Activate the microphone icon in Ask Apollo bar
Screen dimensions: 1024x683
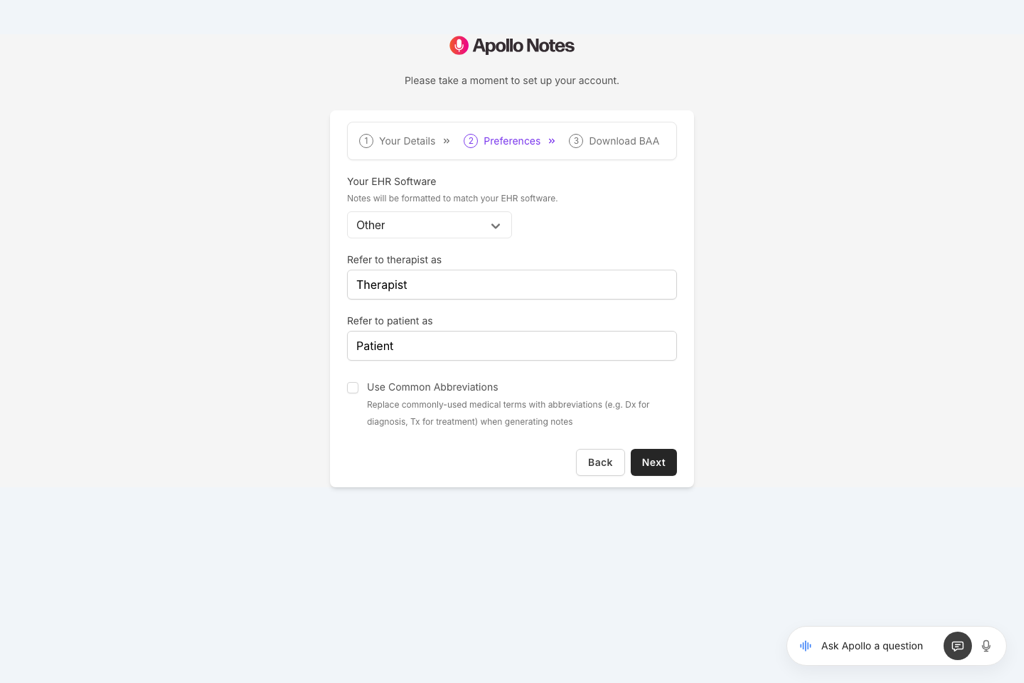point(986,646)
